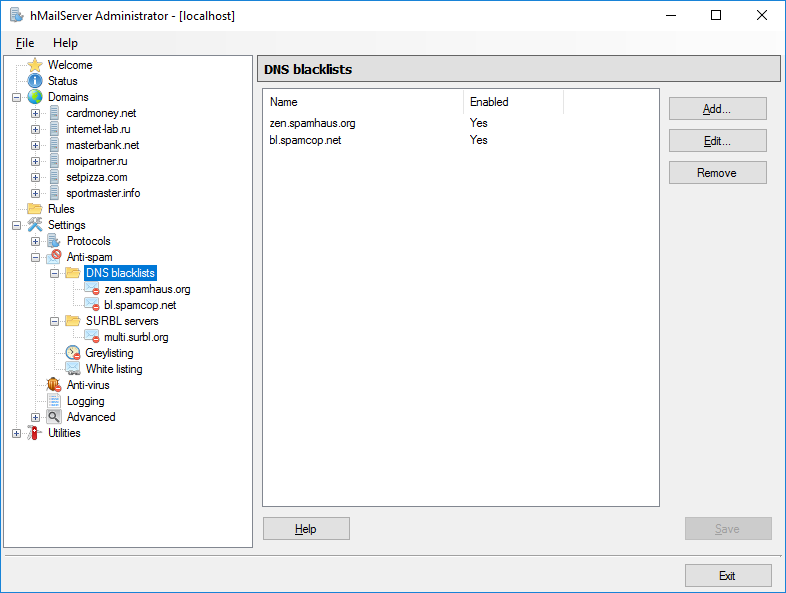Click the multi.surbl.org envelope icon
The height and width of the screenshot is (593, 786).
(x=92, y=337)
